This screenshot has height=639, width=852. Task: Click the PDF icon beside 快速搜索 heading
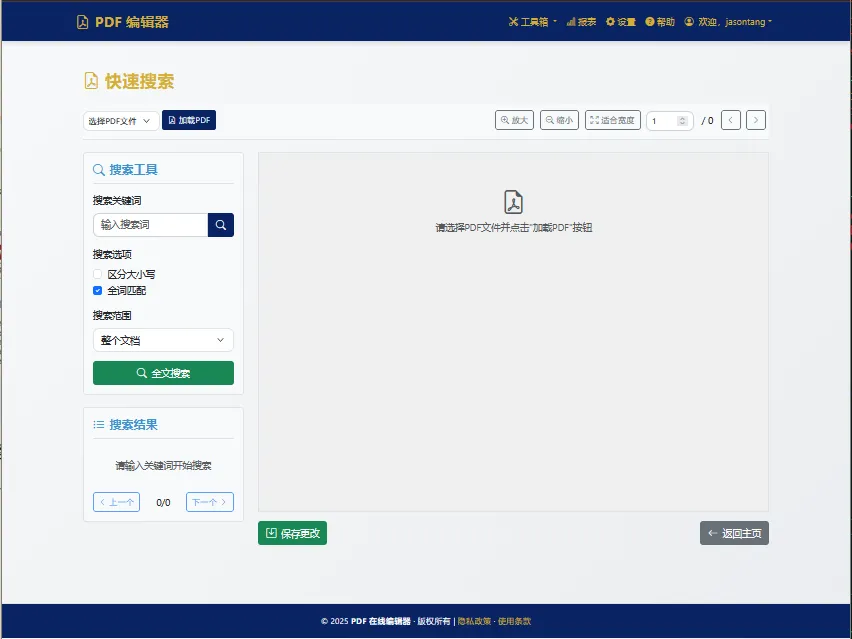[x=91, y=81]
